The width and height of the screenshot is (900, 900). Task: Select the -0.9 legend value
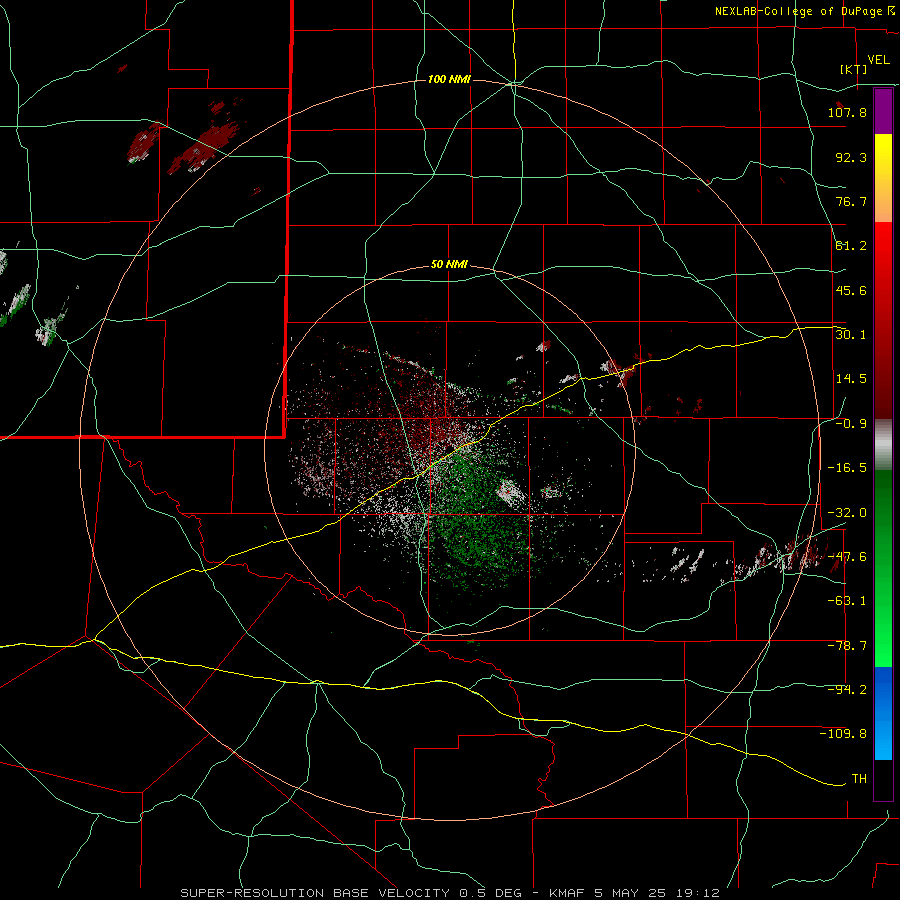point(851,424)
